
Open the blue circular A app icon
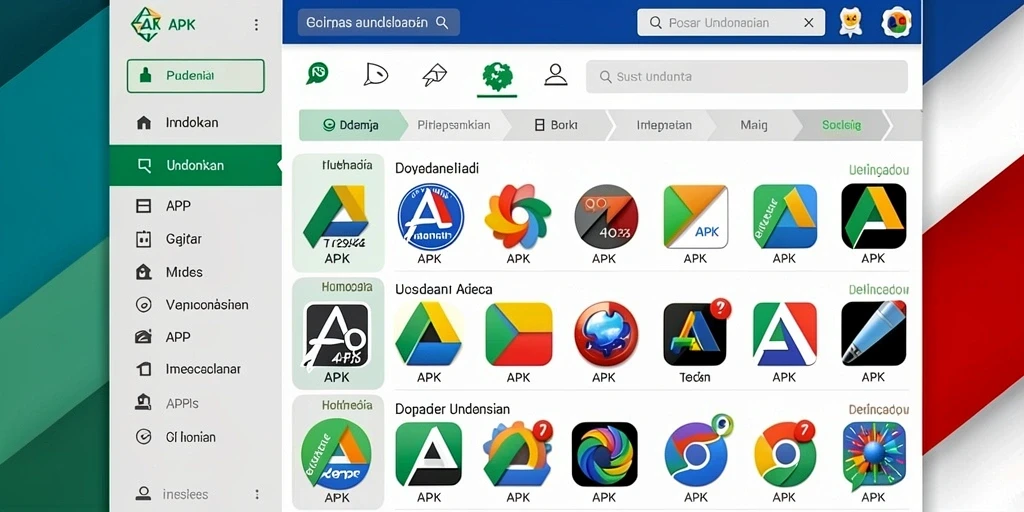pyautogui.click(x=430, y=217)
